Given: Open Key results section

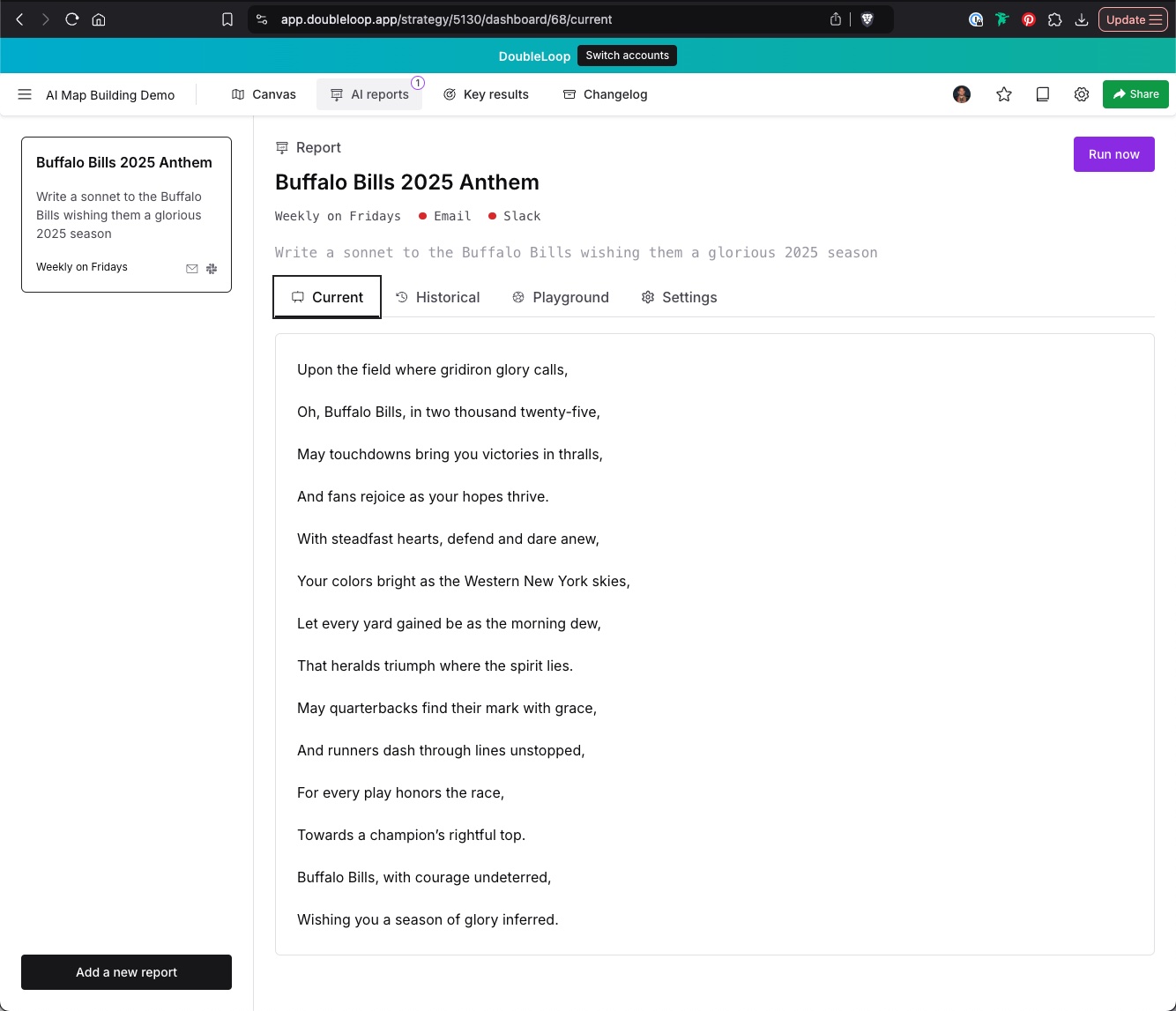Looking at the screenshot, I should click(486, 94).
